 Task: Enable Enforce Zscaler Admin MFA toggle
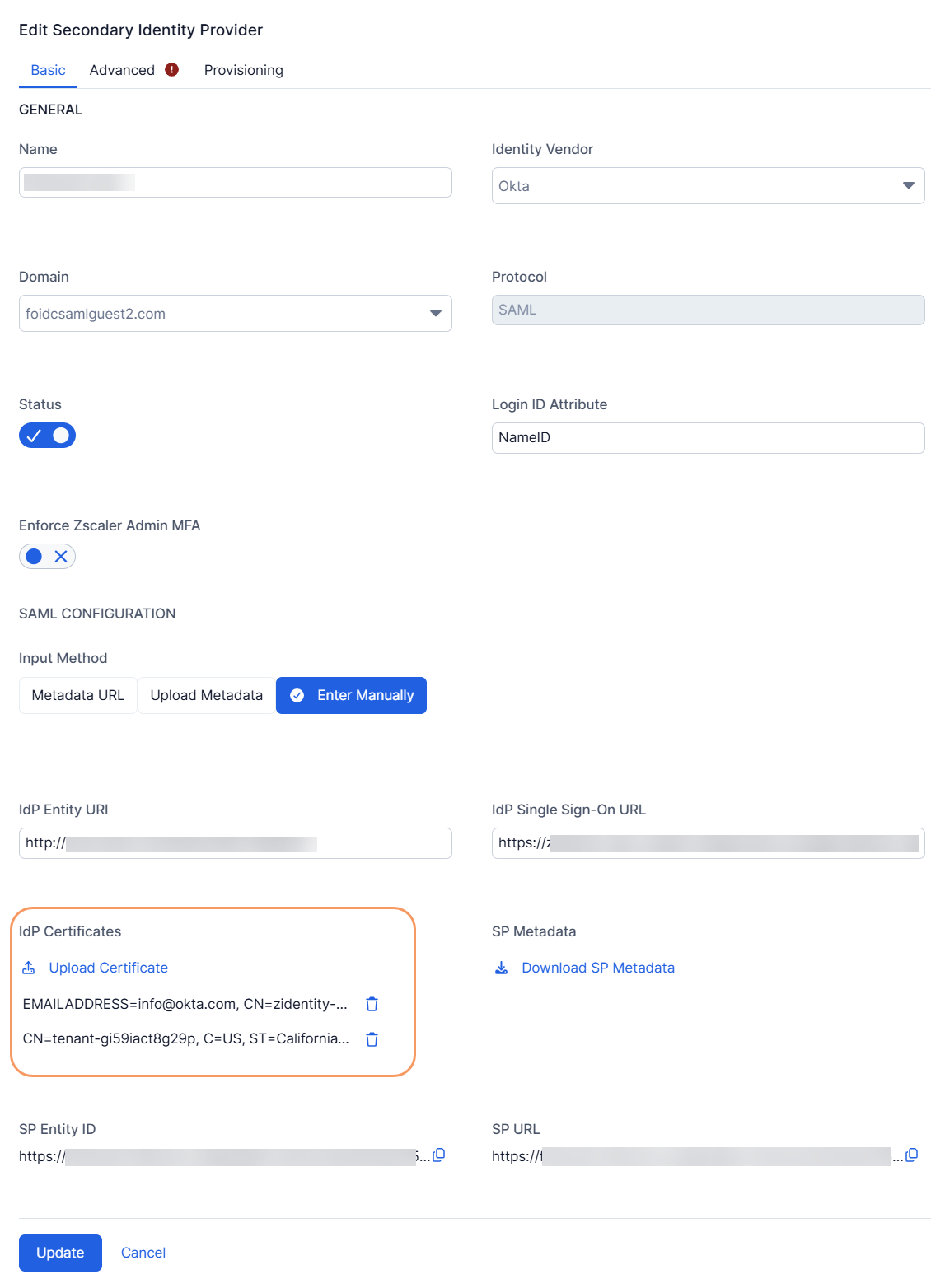47,557
